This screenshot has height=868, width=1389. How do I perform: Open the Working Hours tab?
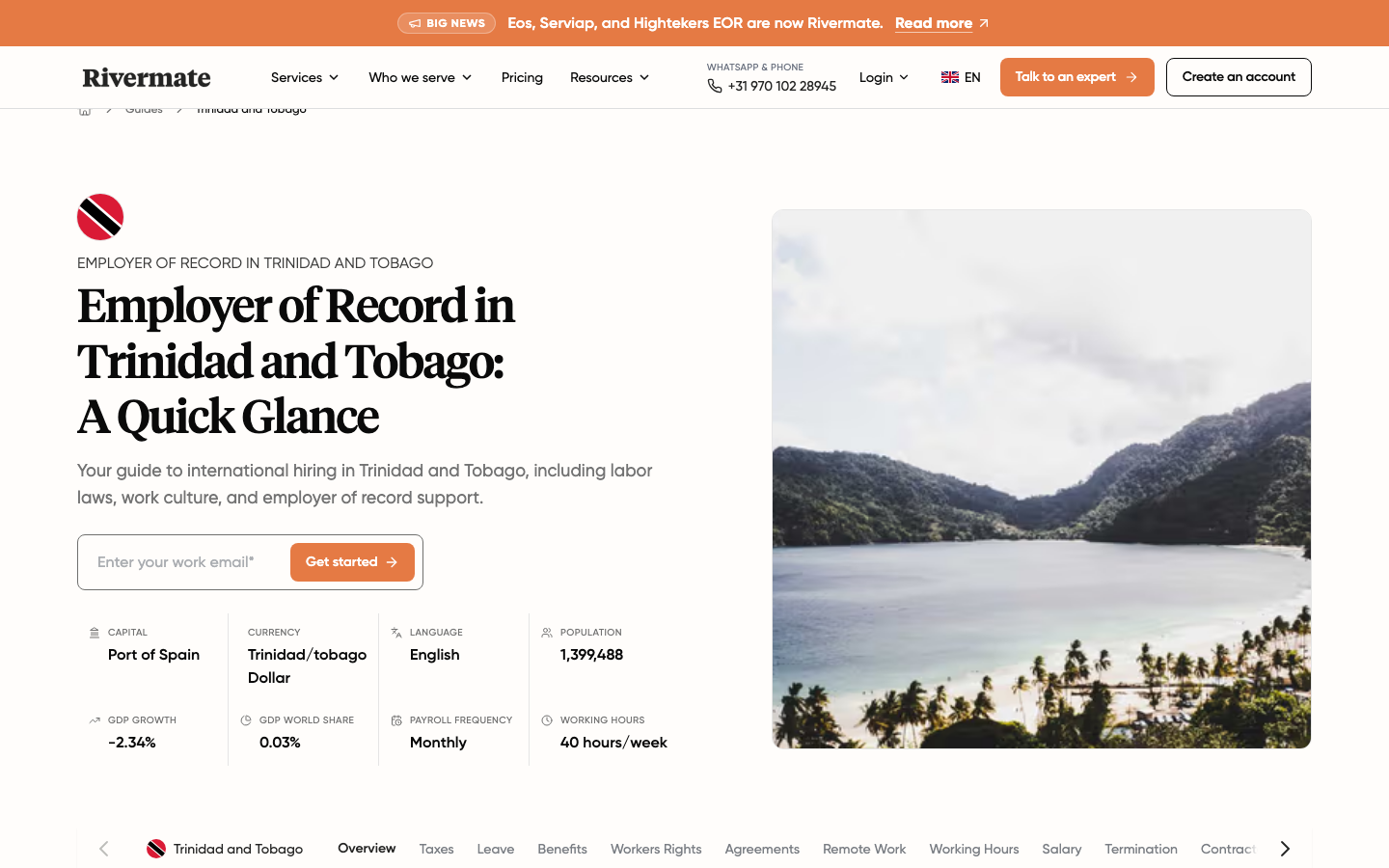(x=974, y=849)
